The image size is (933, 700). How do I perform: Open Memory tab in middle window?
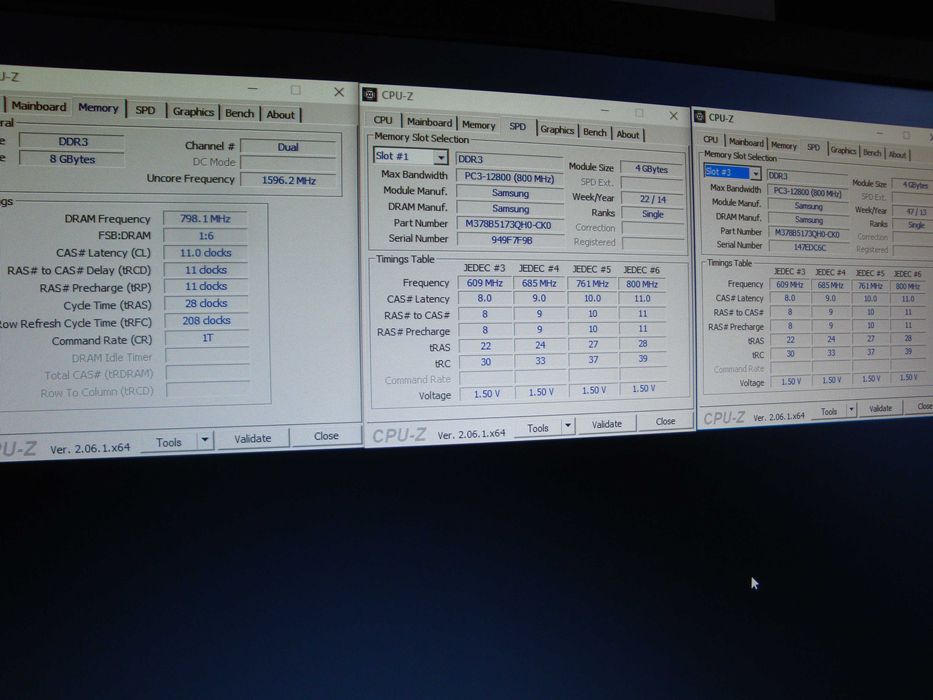478,124
